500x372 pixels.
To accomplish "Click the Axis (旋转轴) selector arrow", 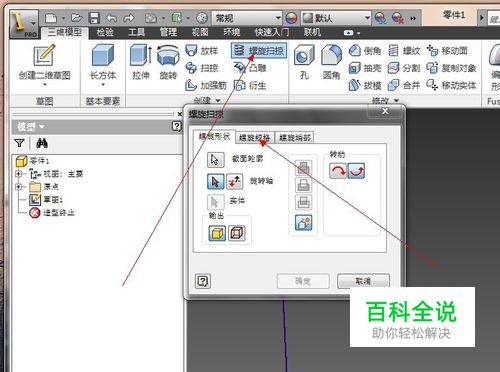I will 215,182.
